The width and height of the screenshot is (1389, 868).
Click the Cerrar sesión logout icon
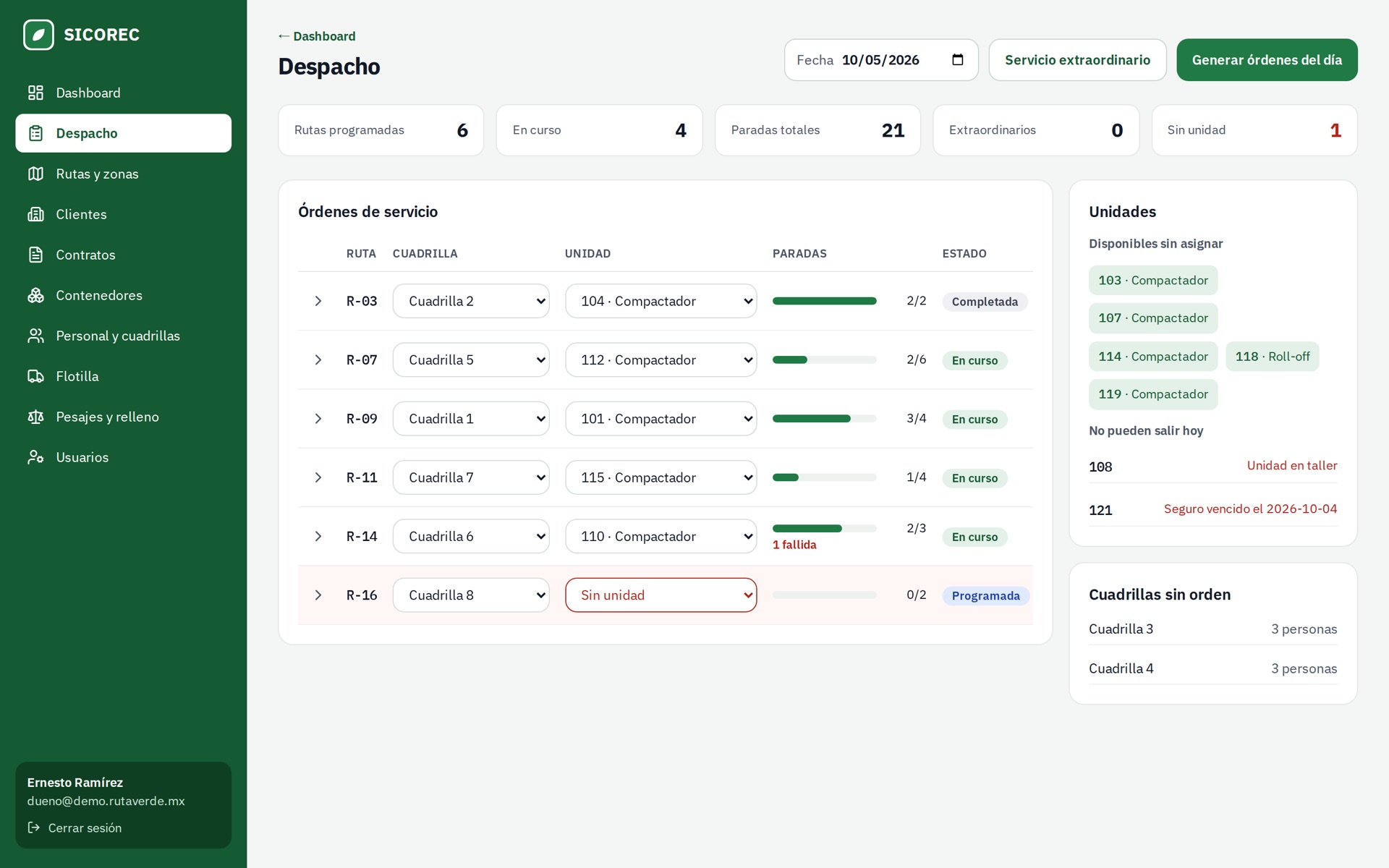[x=34, y=827]
